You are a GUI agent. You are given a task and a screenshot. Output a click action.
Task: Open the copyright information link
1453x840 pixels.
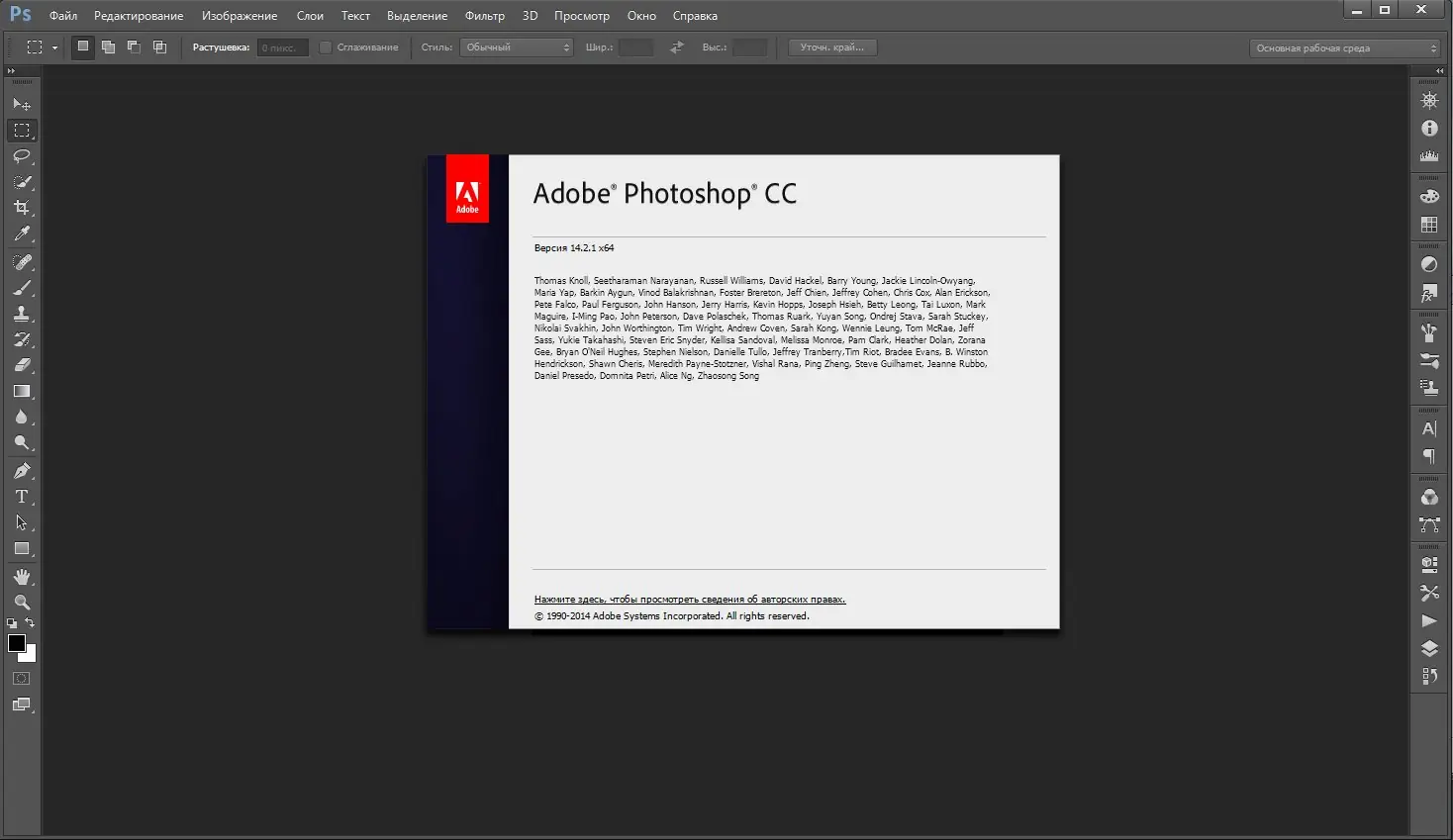(x=690, y=600)
